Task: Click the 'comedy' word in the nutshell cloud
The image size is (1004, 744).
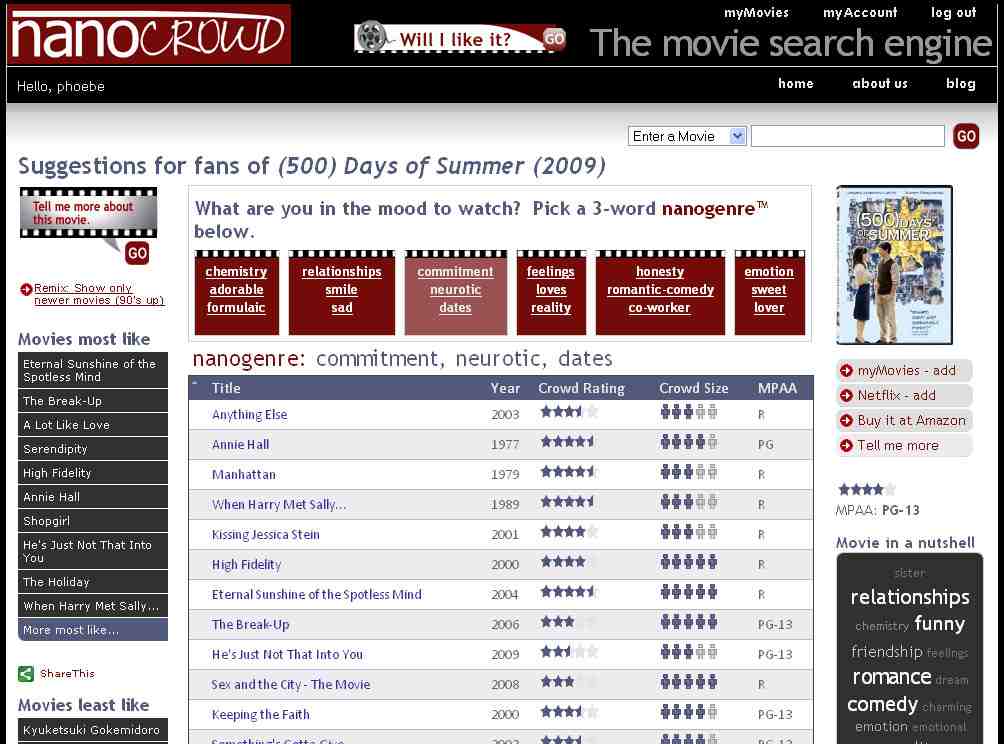Action: [x=882, y=704]
